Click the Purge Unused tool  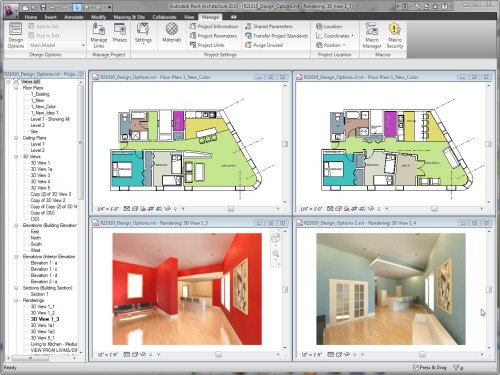pos(264,45)
